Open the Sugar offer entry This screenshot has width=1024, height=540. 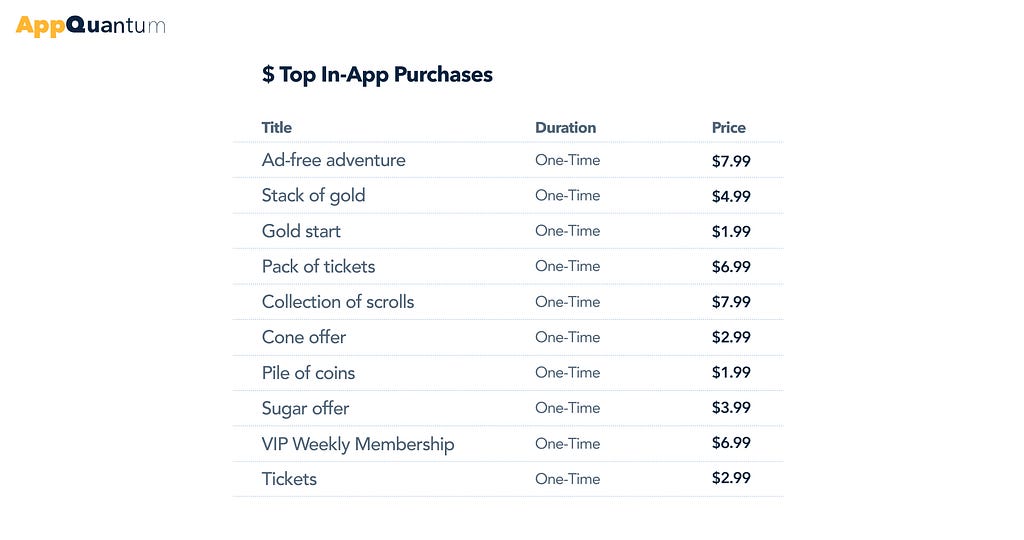pyautogui.click(x=305, y=409)
